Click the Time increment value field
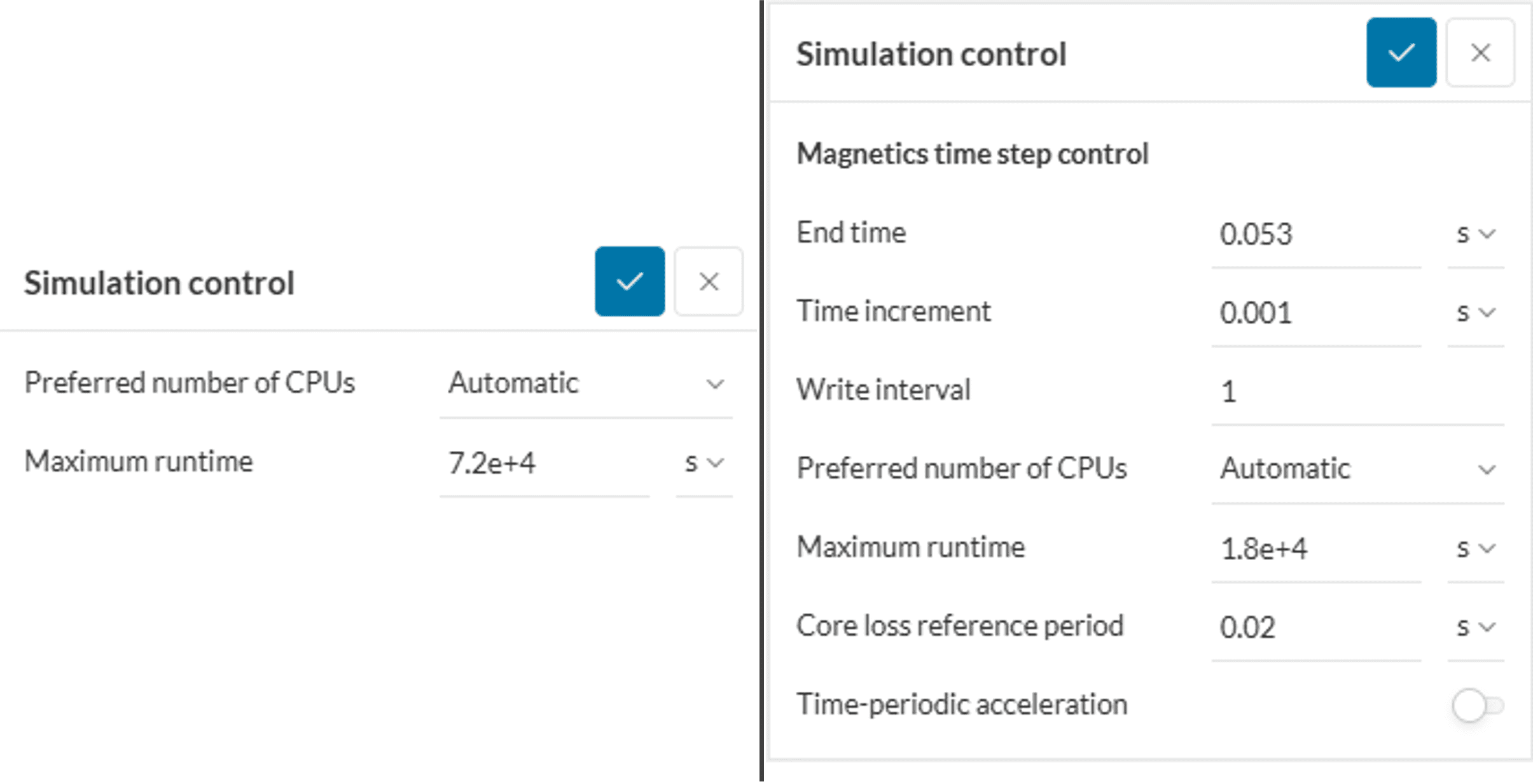 pyautogui.click(x=1315, y=313)
